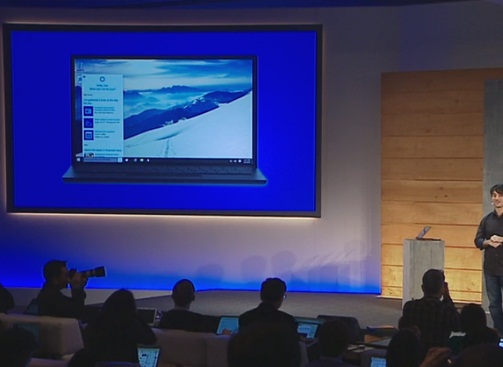Open the Recycle Bin desktop icon
Image resolution: width=503 pixels, height=367 pixels.
pos(80,67)
